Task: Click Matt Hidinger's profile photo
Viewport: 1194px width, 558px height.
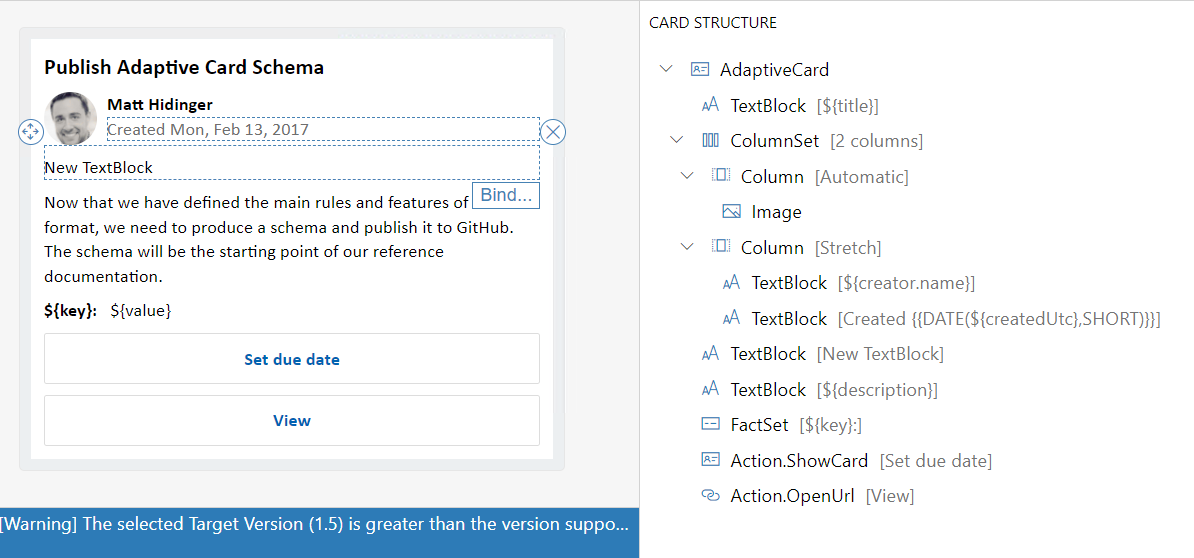Action: [72, 118]
